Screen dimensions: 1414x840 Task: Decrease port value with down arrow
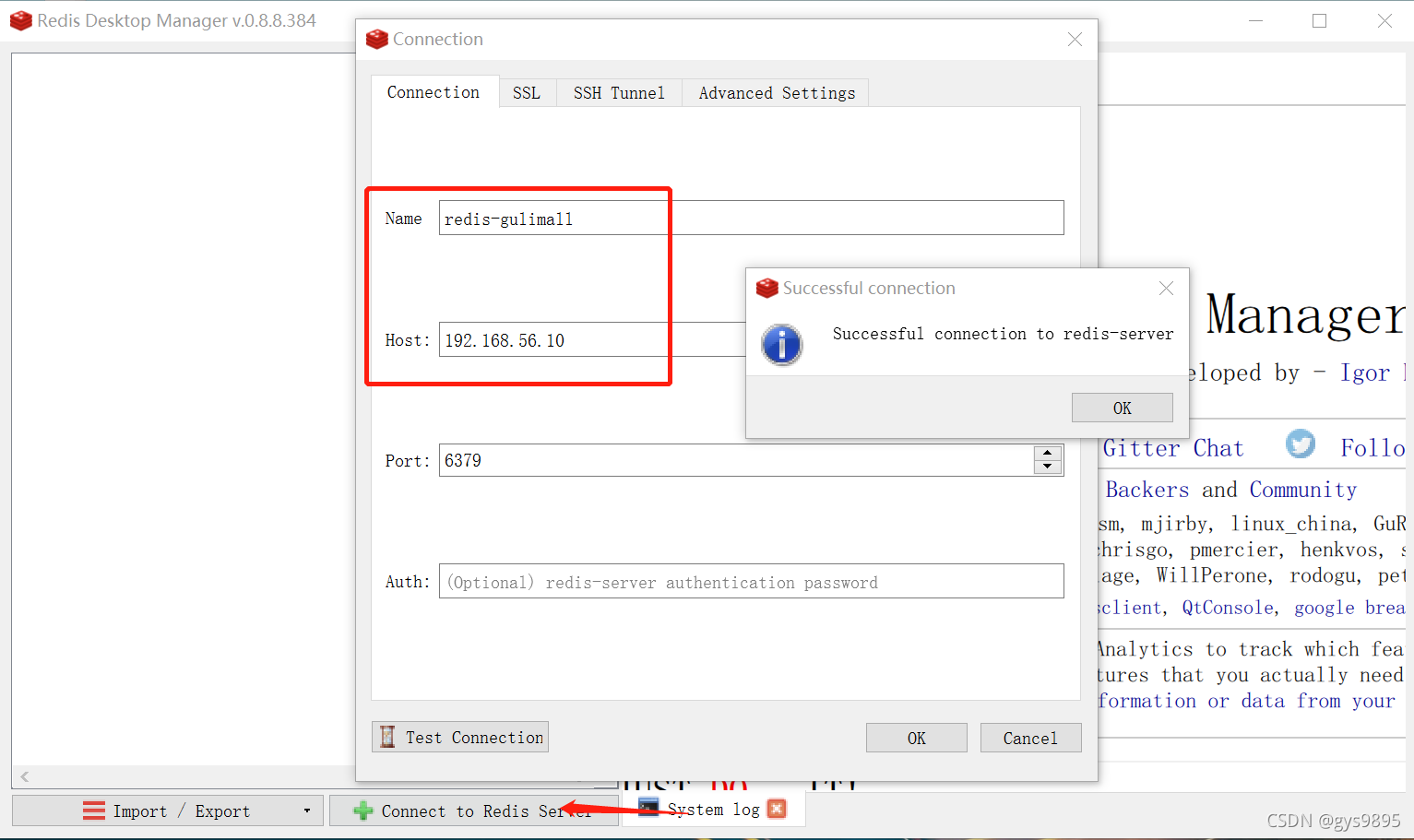[1048, 467]
